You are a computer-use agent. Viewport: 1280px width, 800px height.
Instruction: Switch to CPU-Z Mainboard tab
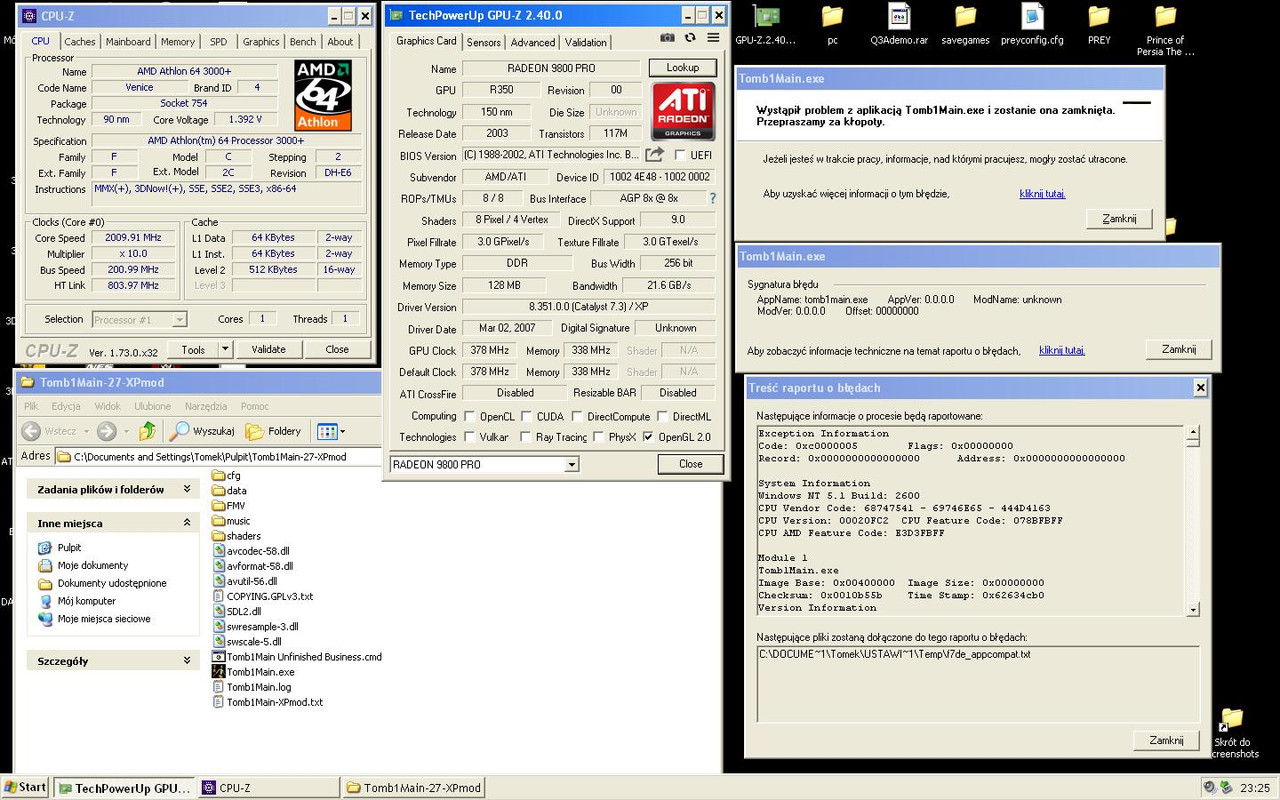point(128,42)
